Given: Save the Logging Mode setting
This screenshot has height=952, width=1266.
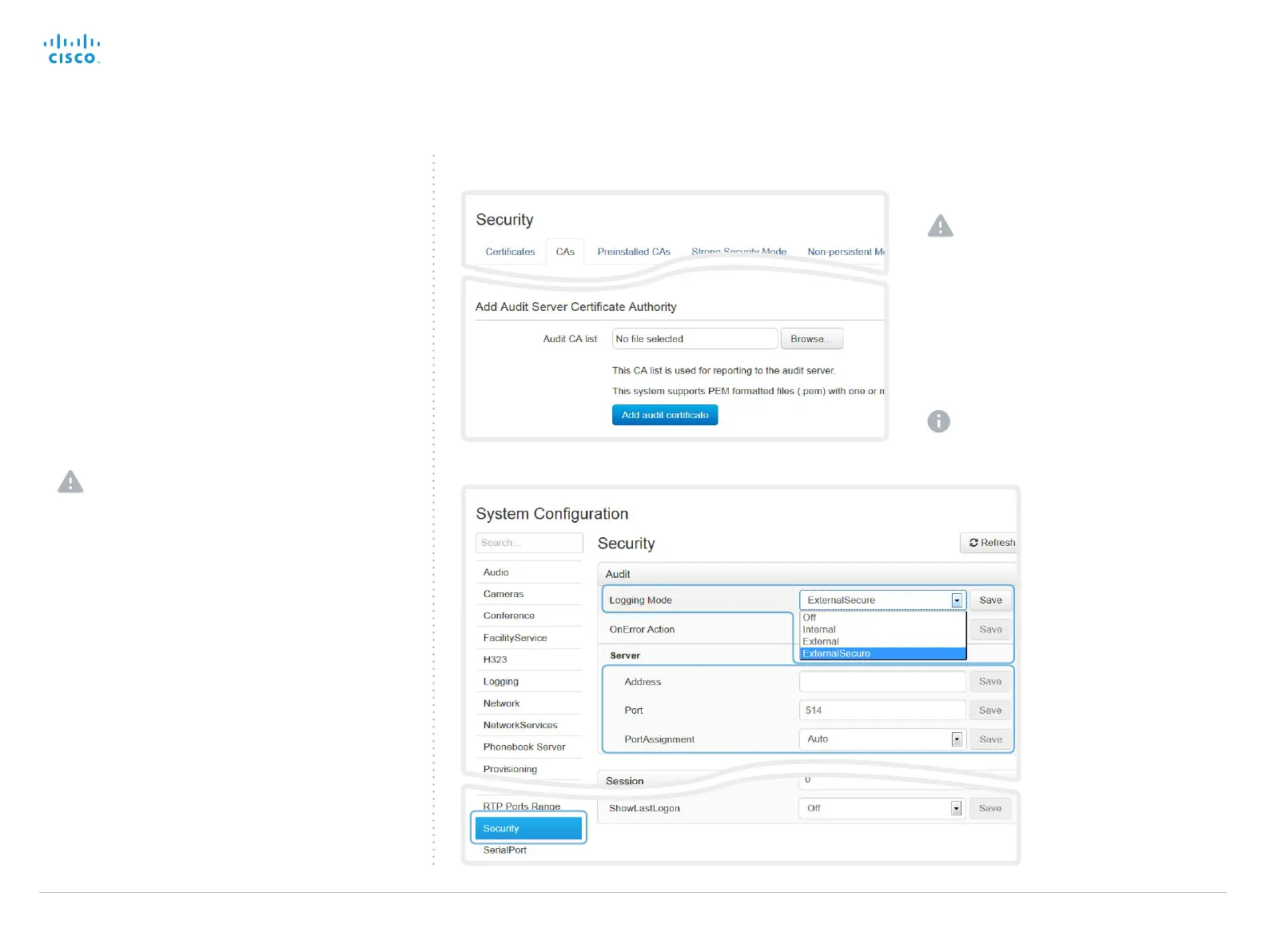Looking at the screenshot, I should pyautogui.click(x=990, y=600).
